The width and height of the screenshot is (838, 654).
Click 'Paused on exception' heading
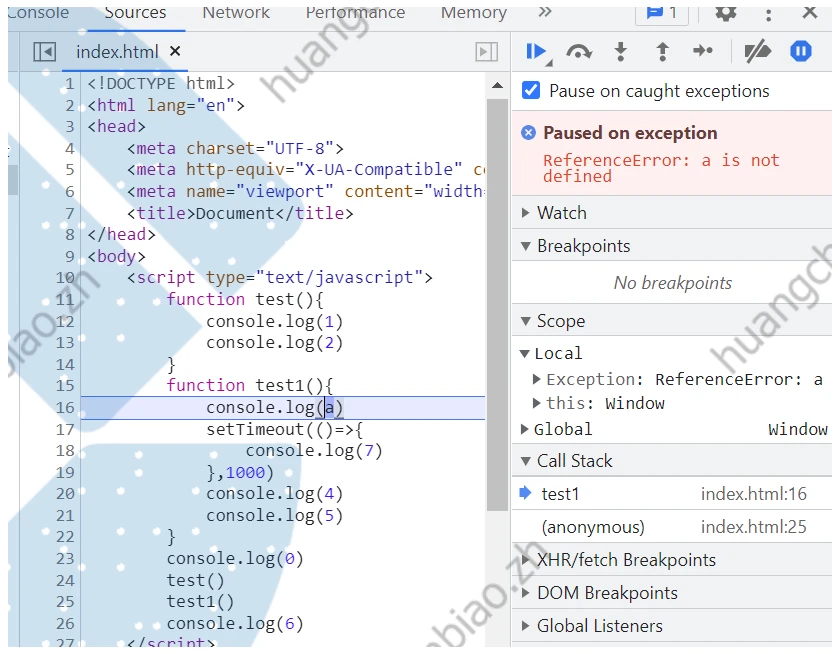pyautogui.click(x=630, y=133)
